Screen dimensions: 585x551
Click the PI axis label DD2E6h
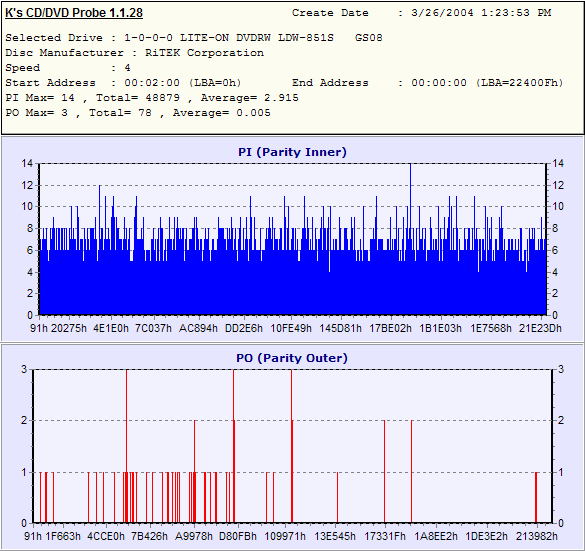pos(244,328)
